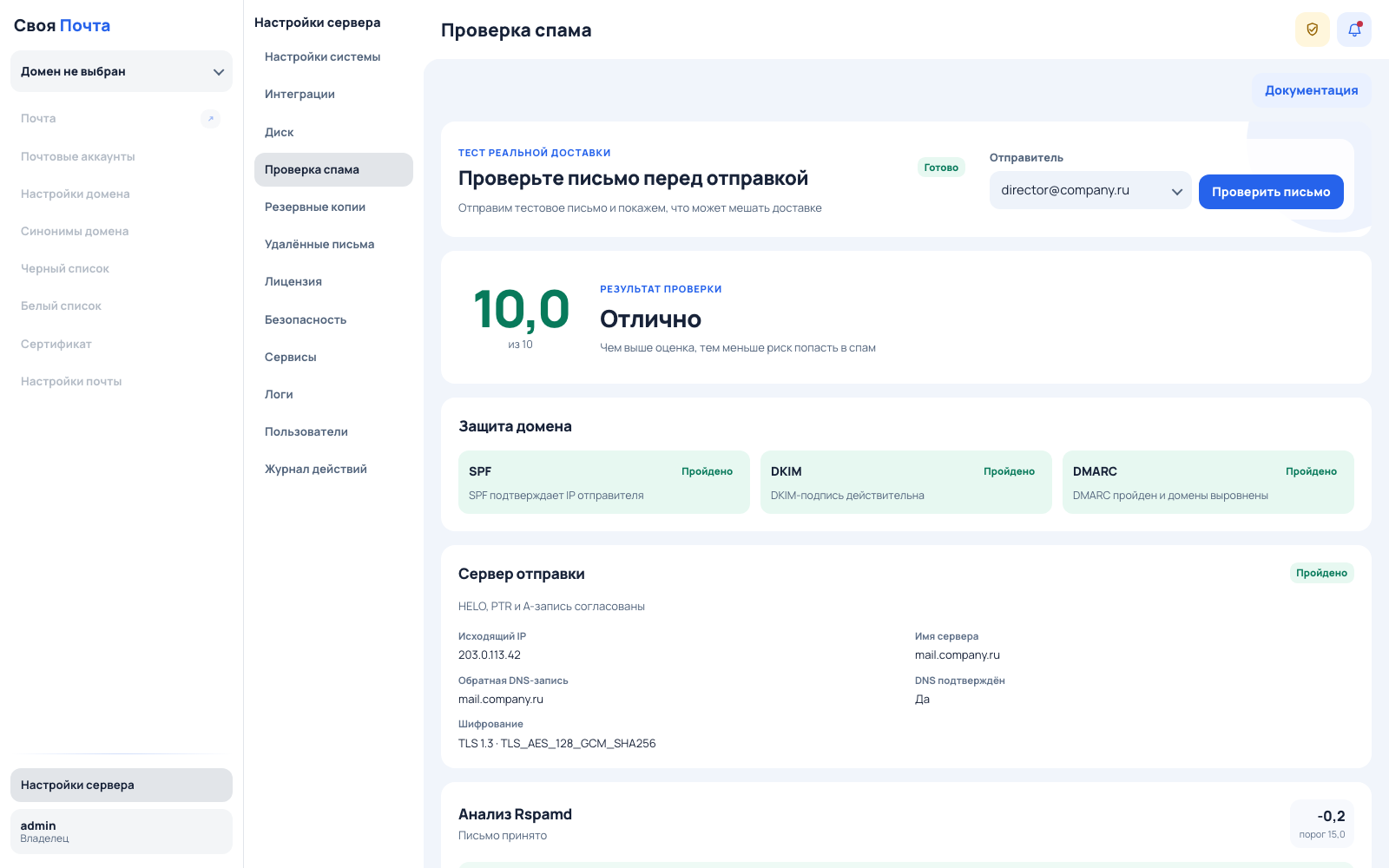
Task: Click the «Анализ Rspamd» heading
Action: [515, 814]
